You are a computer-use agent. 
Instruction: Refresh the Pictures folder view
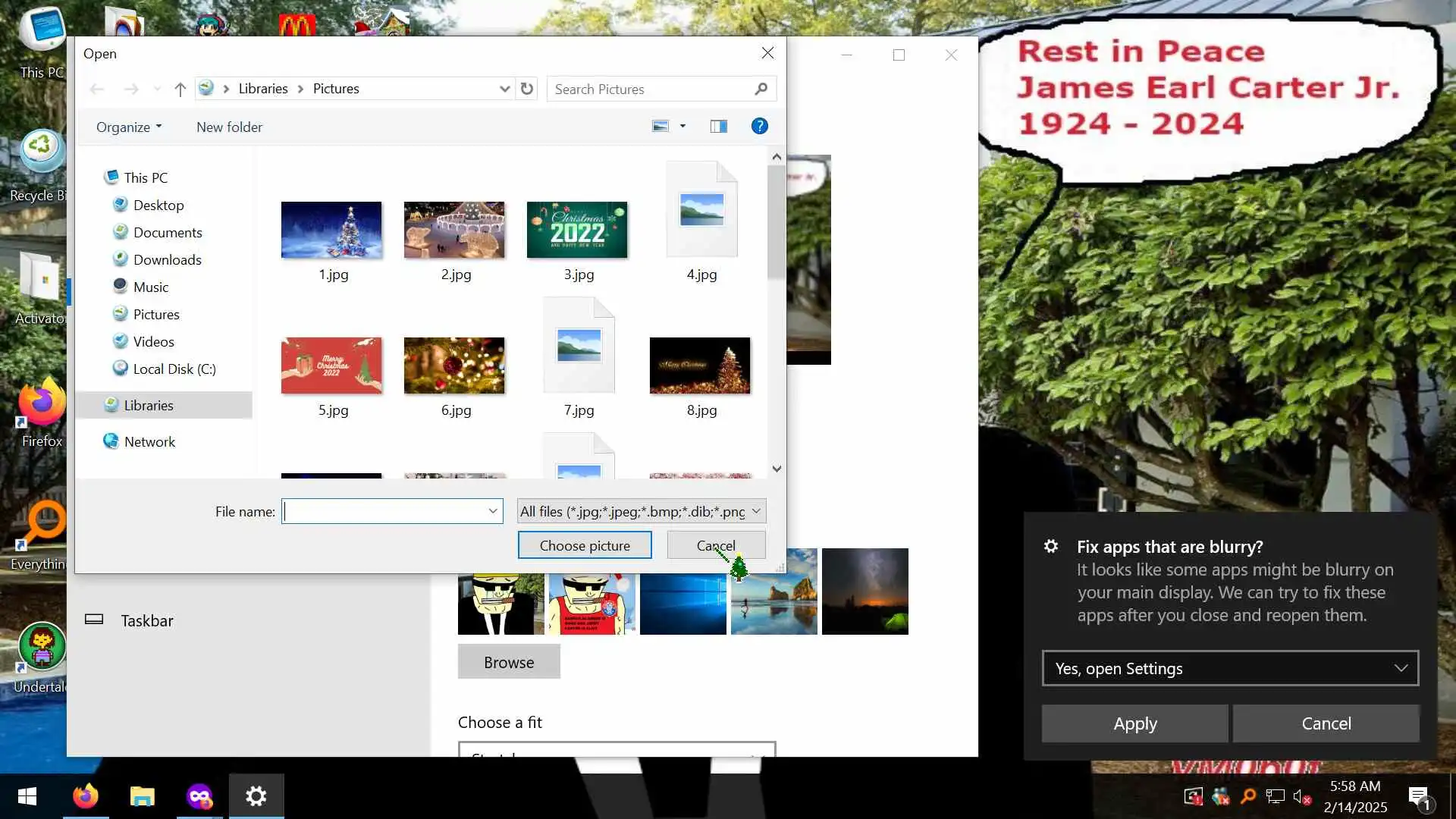[527, 89]
